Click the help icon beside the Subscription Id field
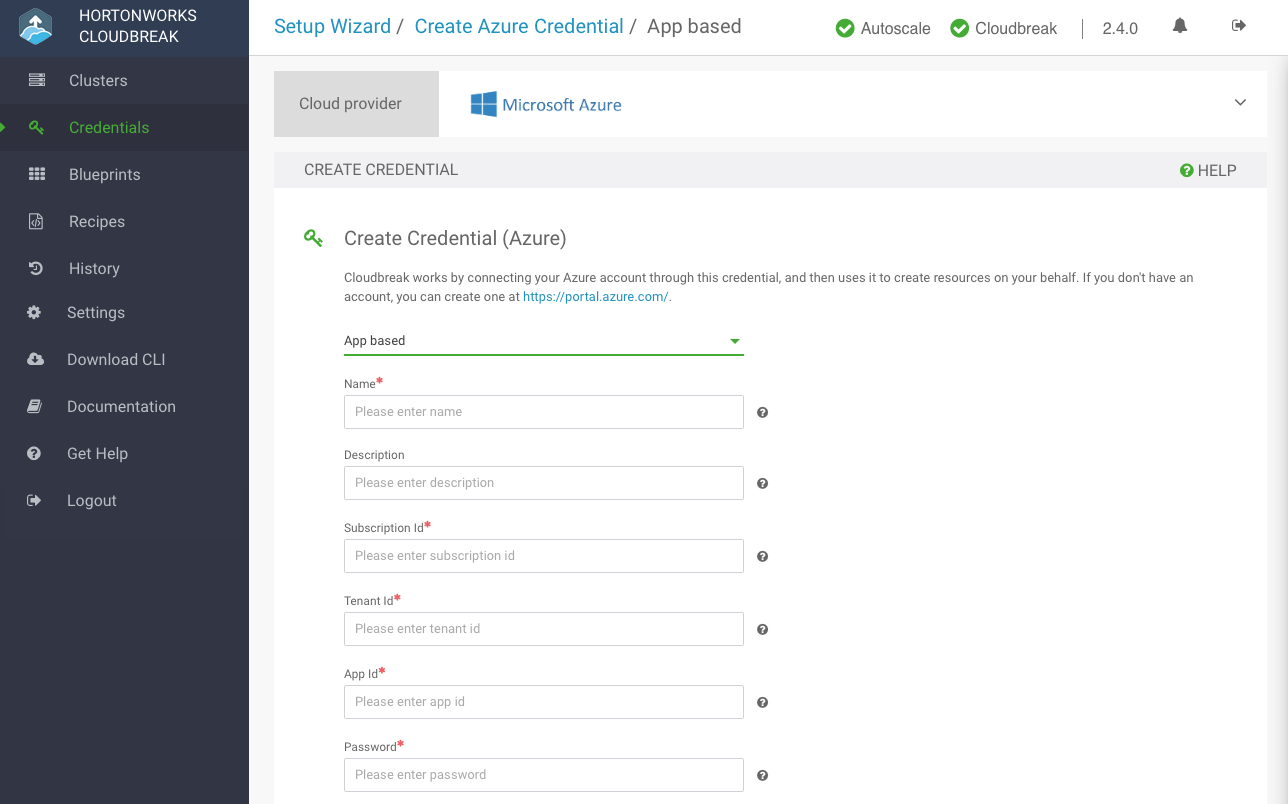1288x804 pixels. click(762, 556)
